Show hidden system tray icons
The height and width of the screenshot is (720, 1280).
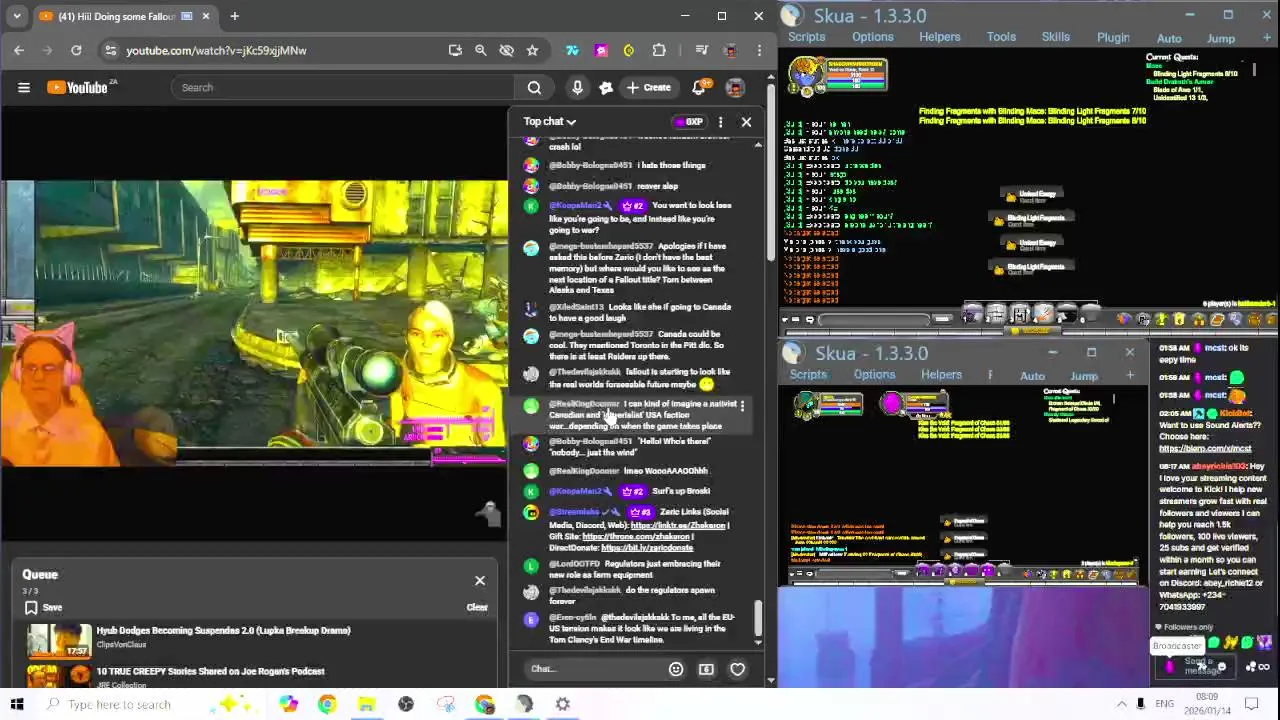(1121, 704)
